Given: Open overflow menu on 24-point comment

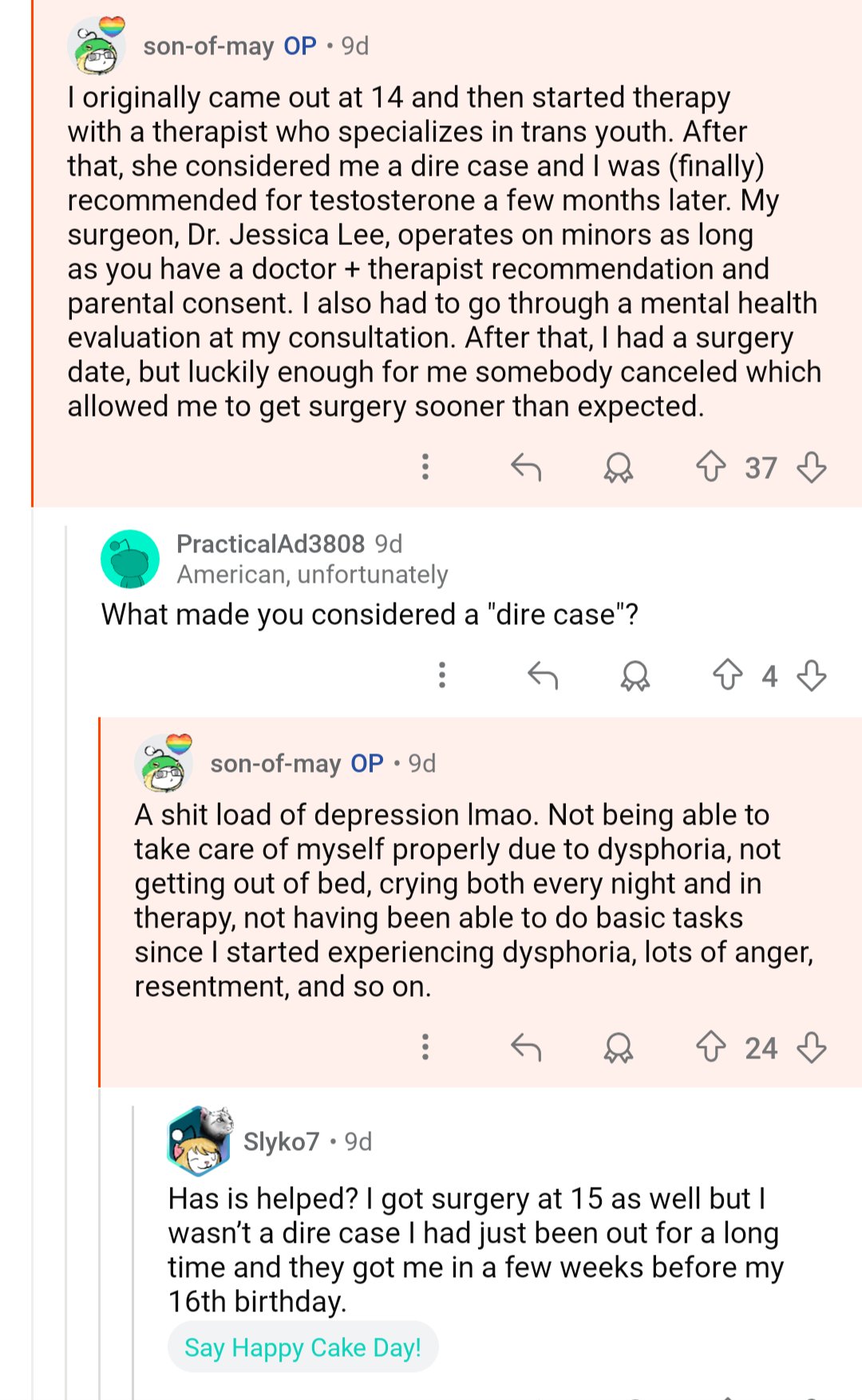Looking at the screenshot, I should [425, 1046].
